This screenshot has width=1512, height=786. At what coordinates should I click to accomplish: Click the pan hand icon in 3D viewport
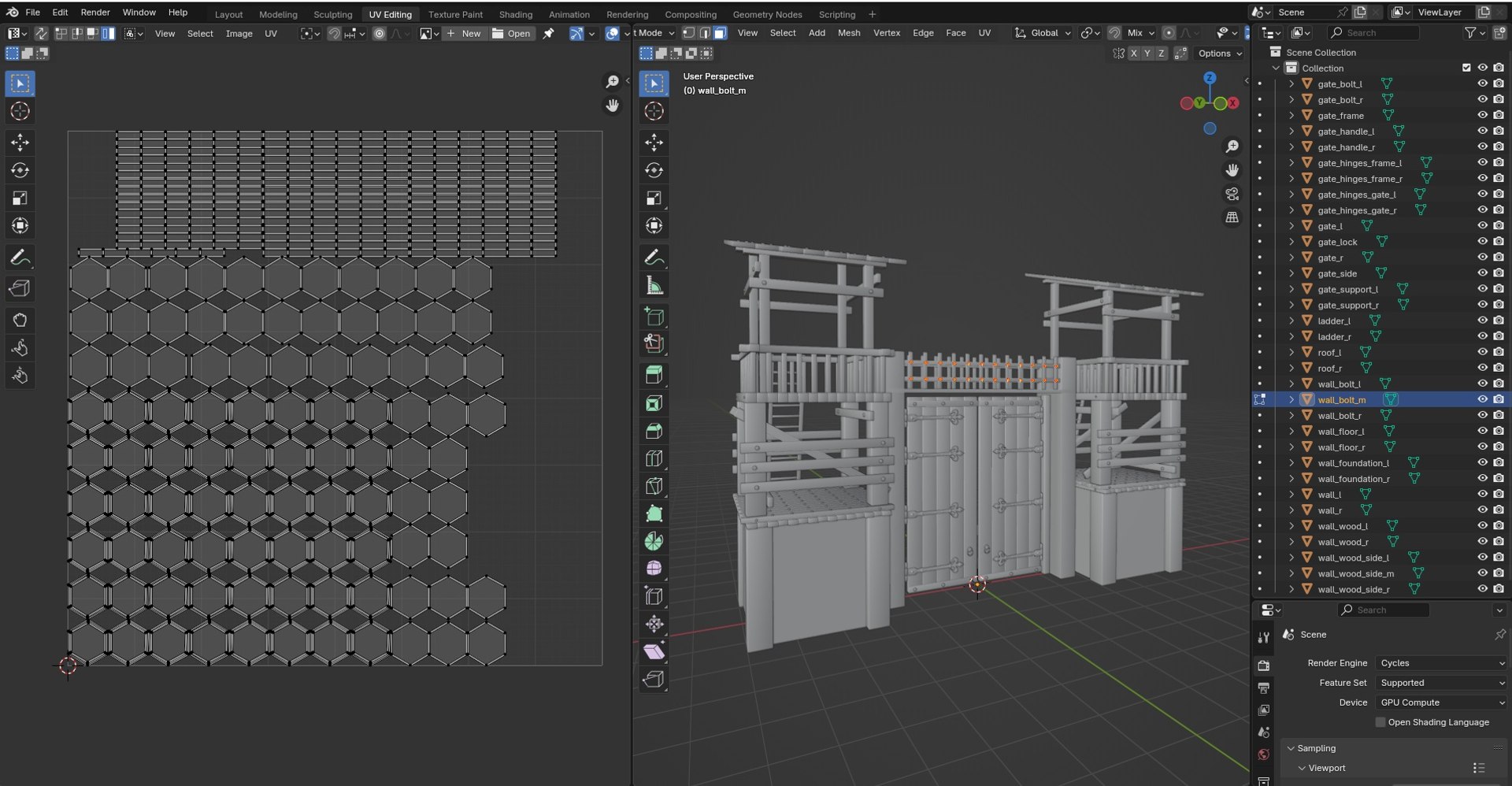click(x=1232, y=170)
